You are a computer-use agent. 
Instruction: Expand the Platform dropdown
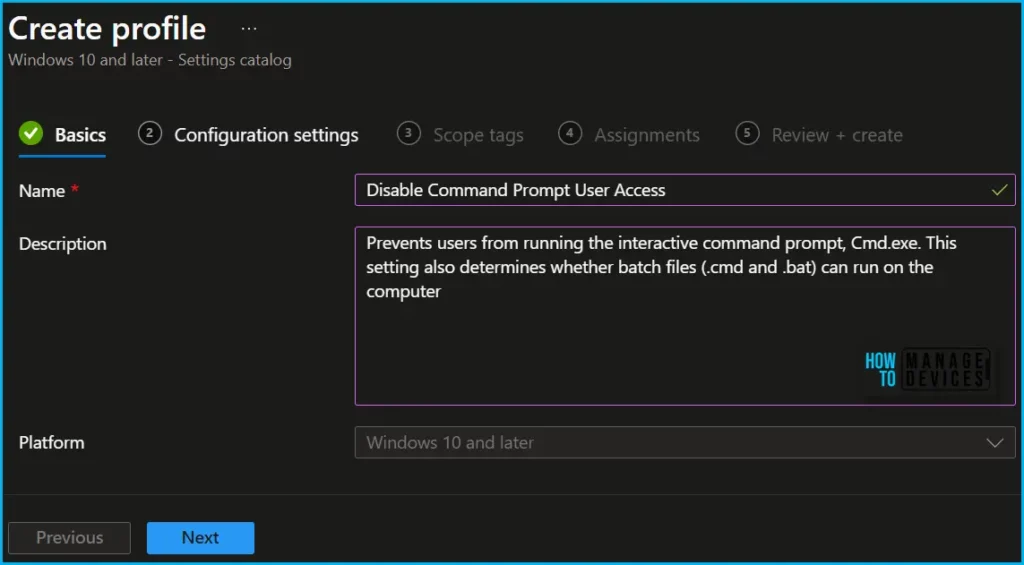pyautogui.click(x=685, y=442)
